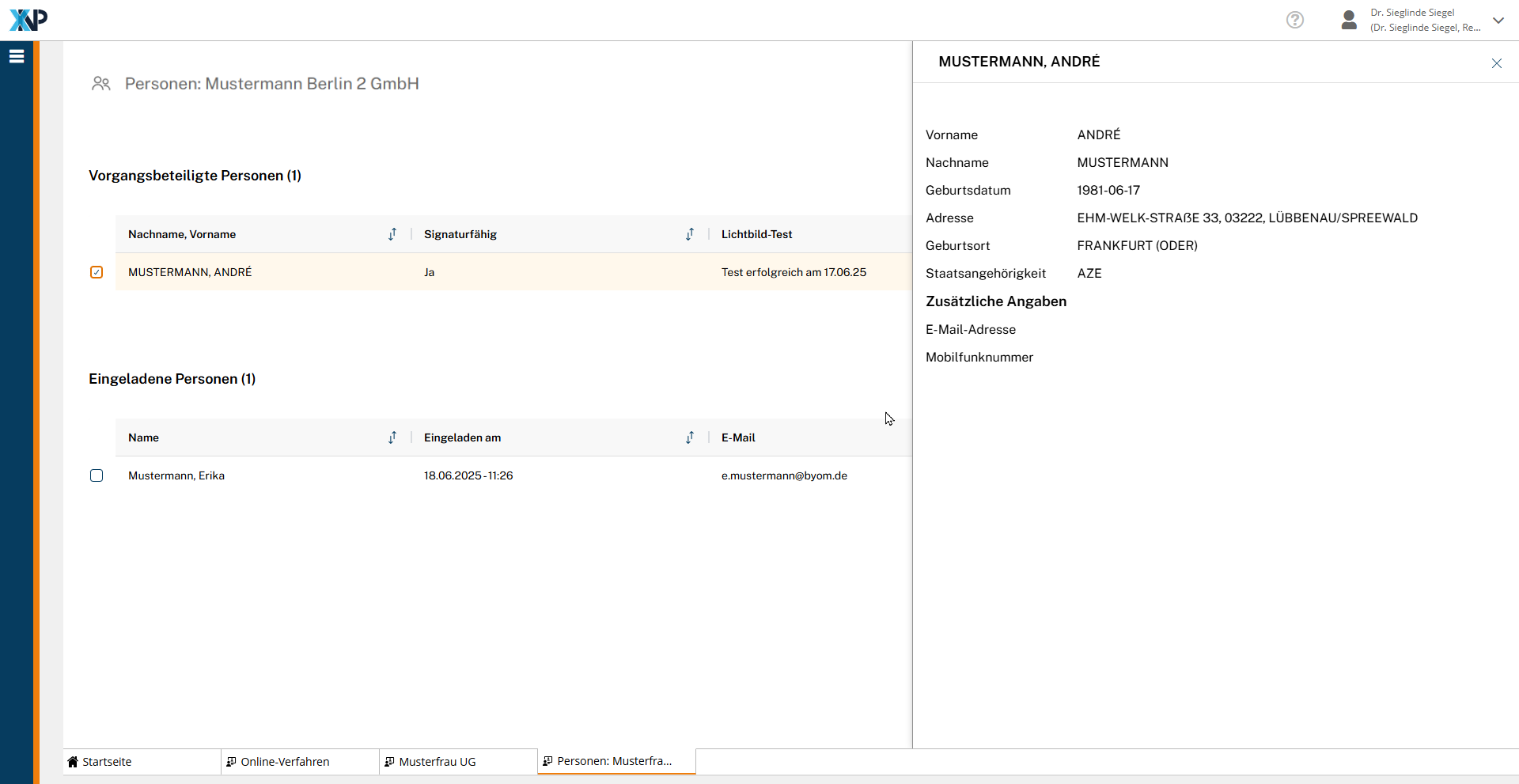The image size is (1519, 784).
Task: Click the AZE Staatsangehörigkeit value
Action: [1089, 273]
